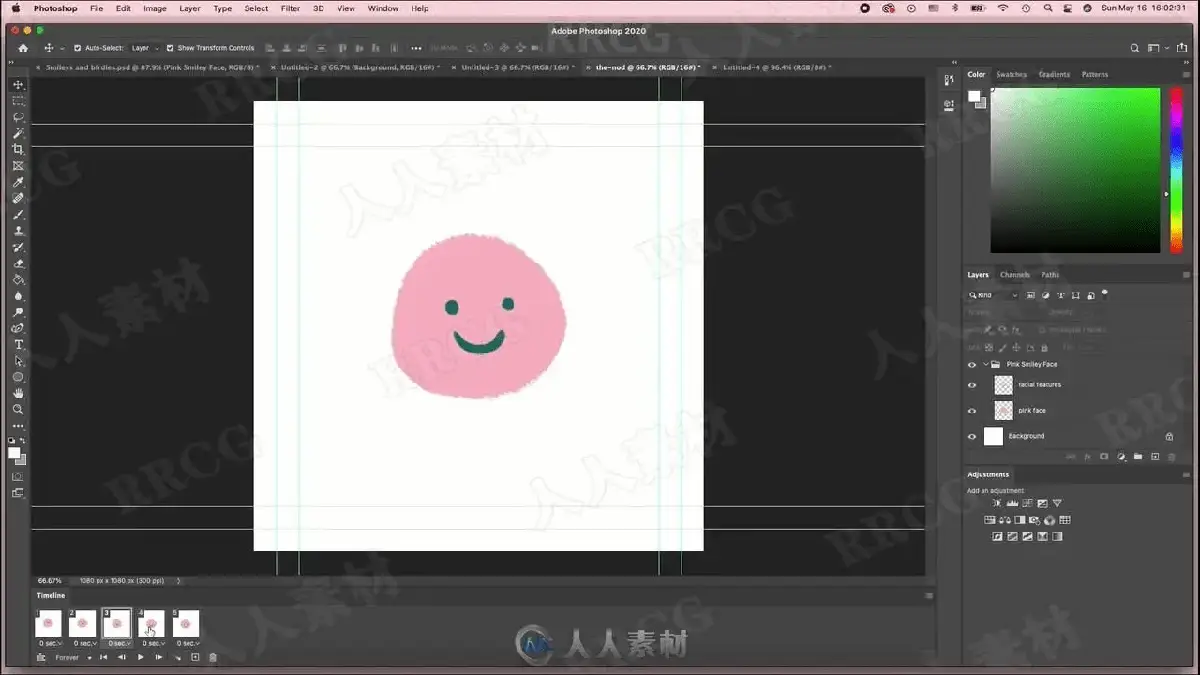The image size is (1200, 675).
Task: Open frame 5 delay dropdown
Action: [186, 643]
